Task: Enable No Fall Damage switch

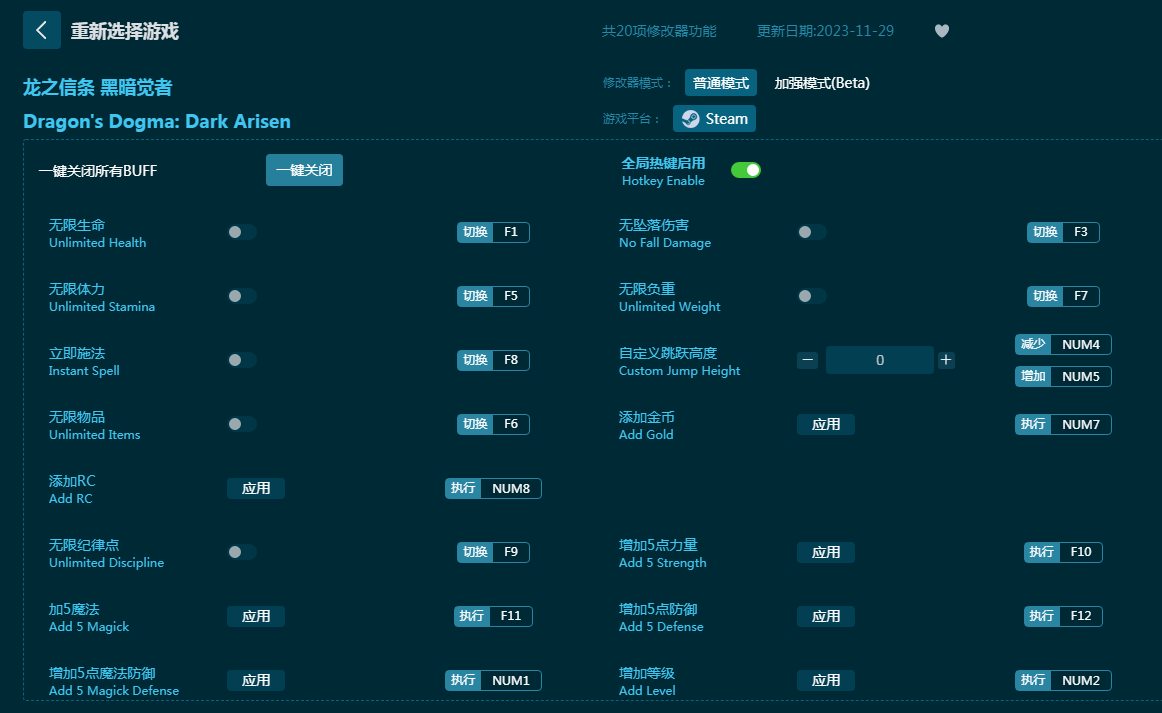Action: point(811,232)
